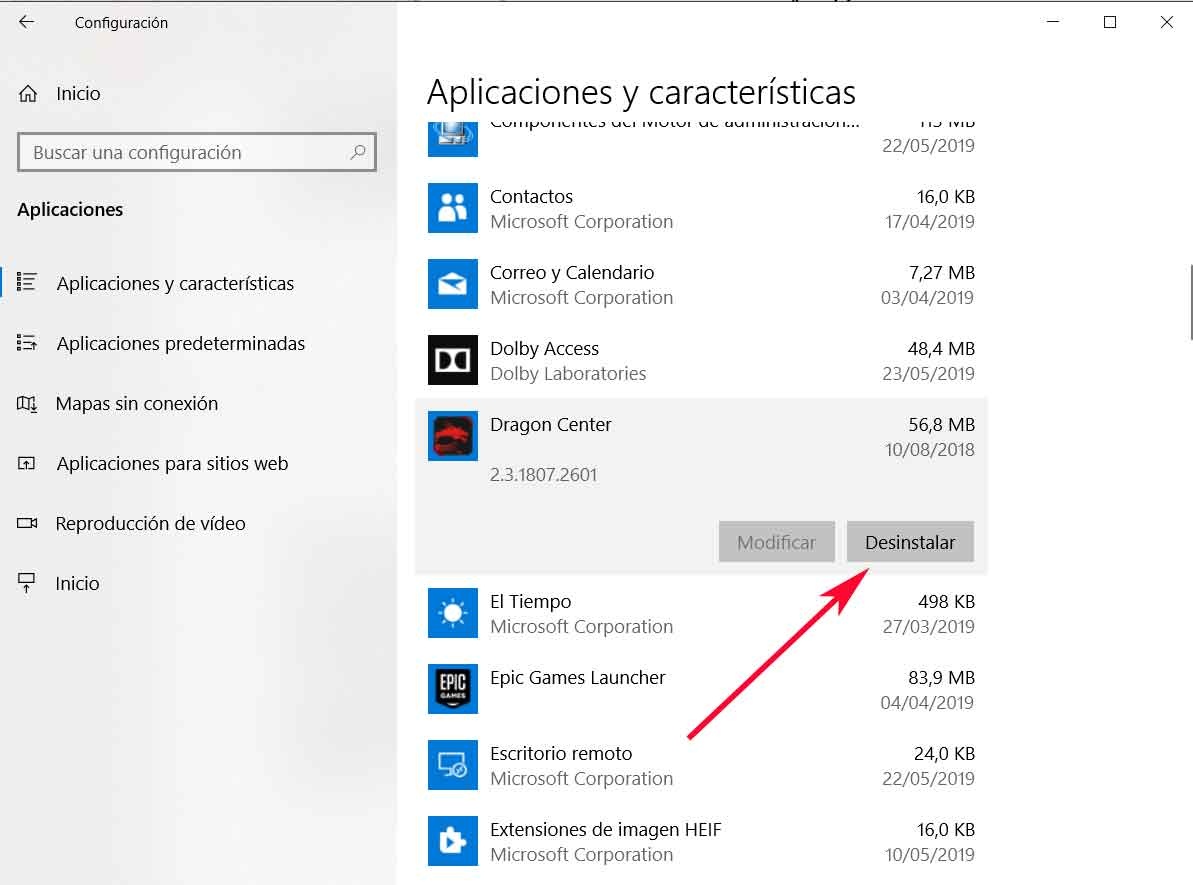Click the Aplicaciones y características page title
1193x885 pixels.
click(x=641, y=93)
